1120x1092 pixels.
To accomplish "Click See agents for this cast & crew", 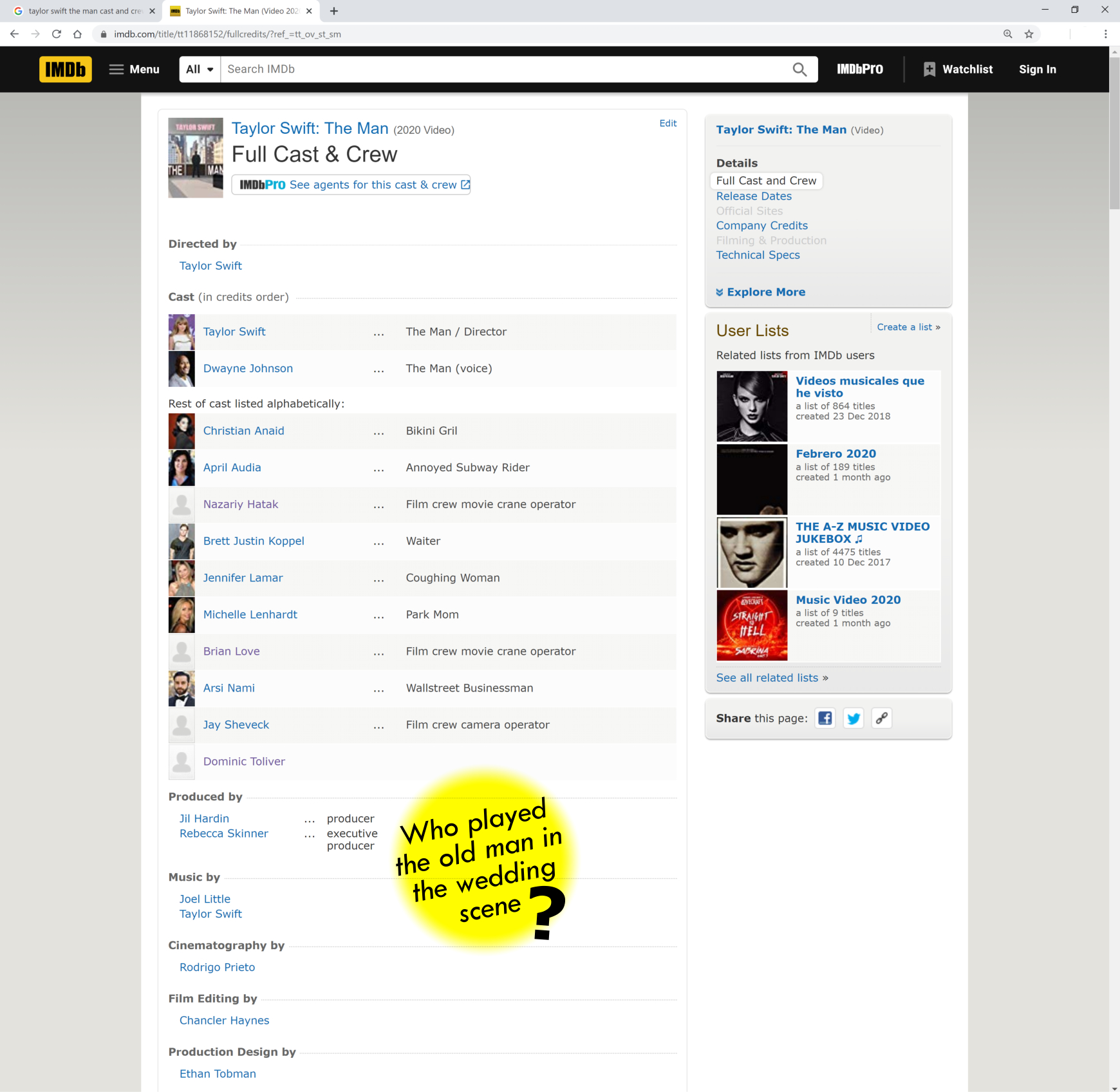I will click(351, 185).
